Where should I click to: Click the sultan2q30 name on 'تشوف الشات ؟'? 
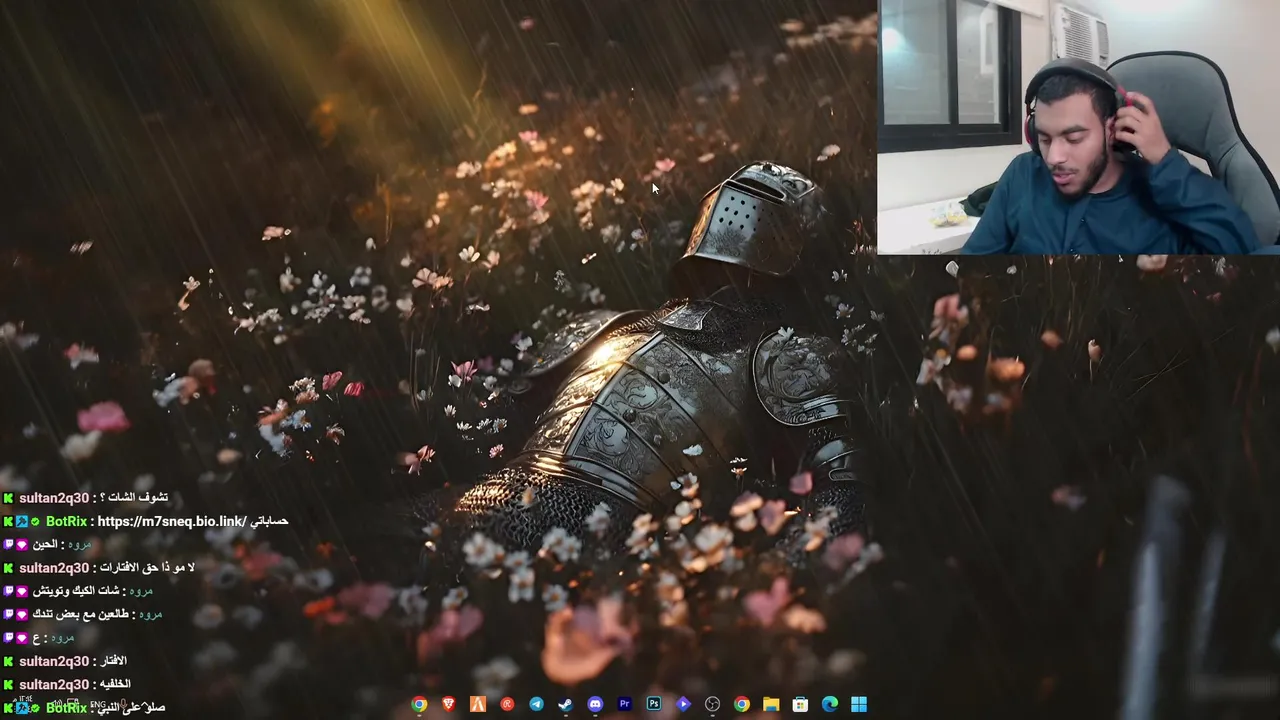53,498
